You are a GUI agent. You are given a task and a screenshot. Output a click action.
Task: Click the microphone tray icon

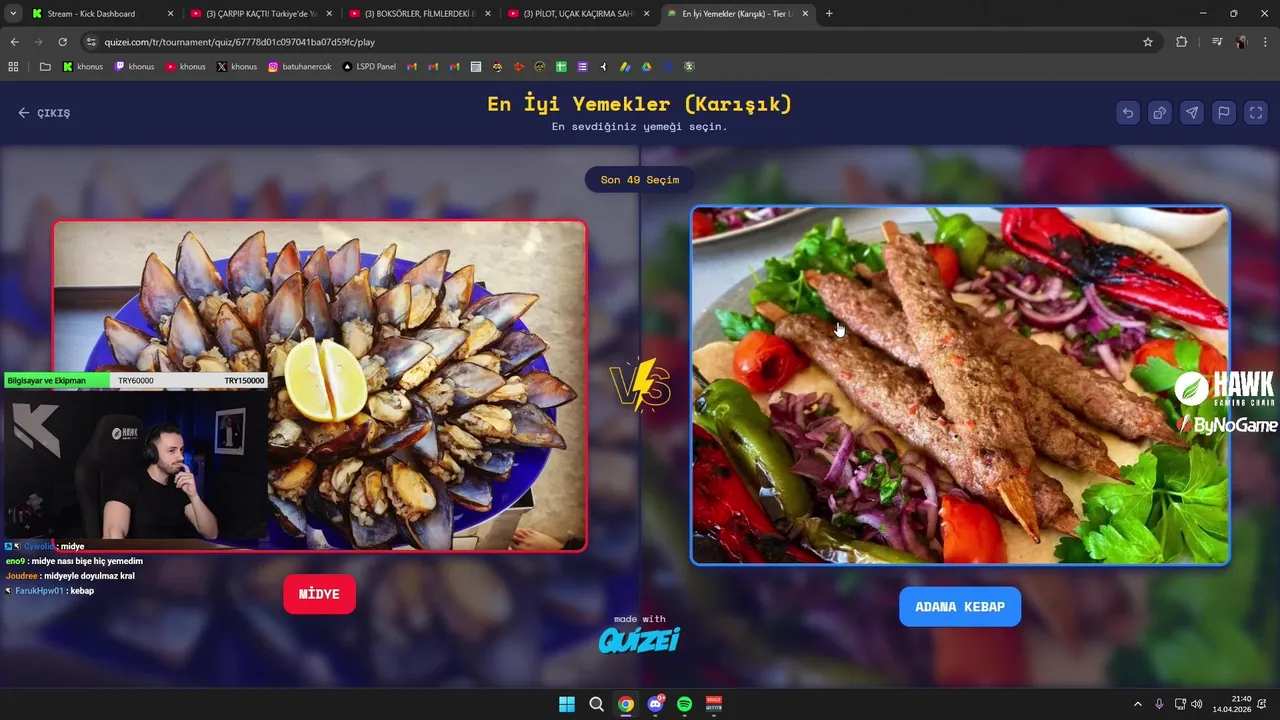1159,704
